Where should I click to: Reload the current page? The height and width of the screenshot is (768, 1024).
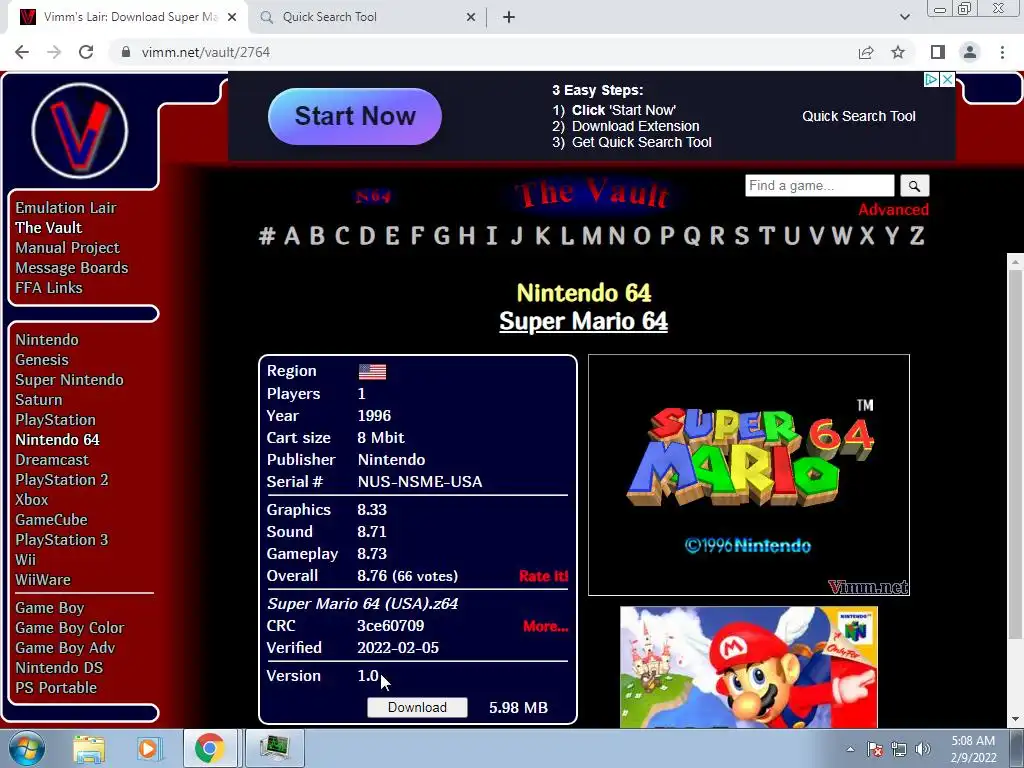point(86,52)
